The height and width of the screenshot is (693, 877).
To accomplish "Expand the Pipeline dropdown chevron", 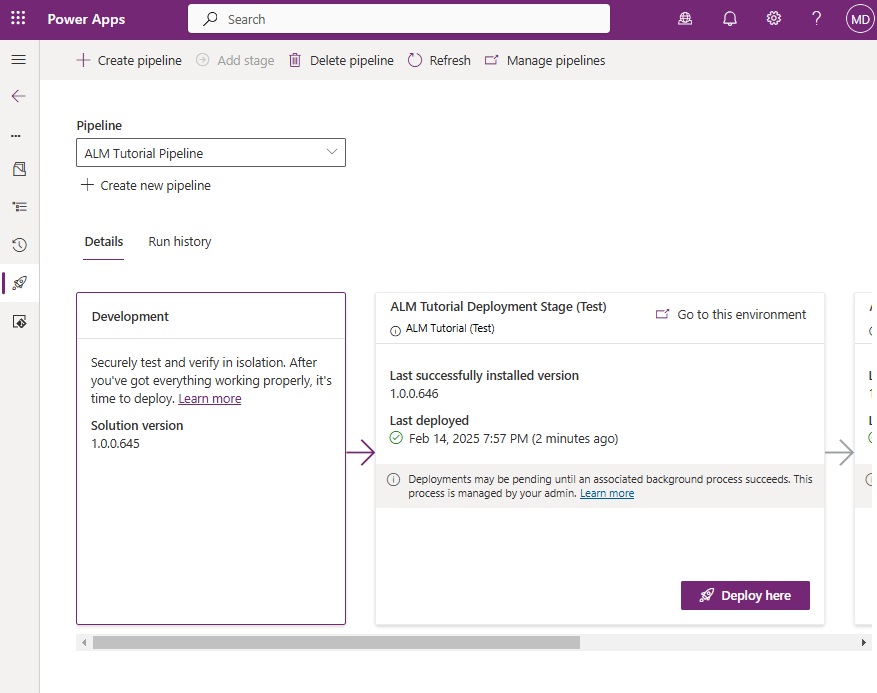I will (x=332, y=152).
